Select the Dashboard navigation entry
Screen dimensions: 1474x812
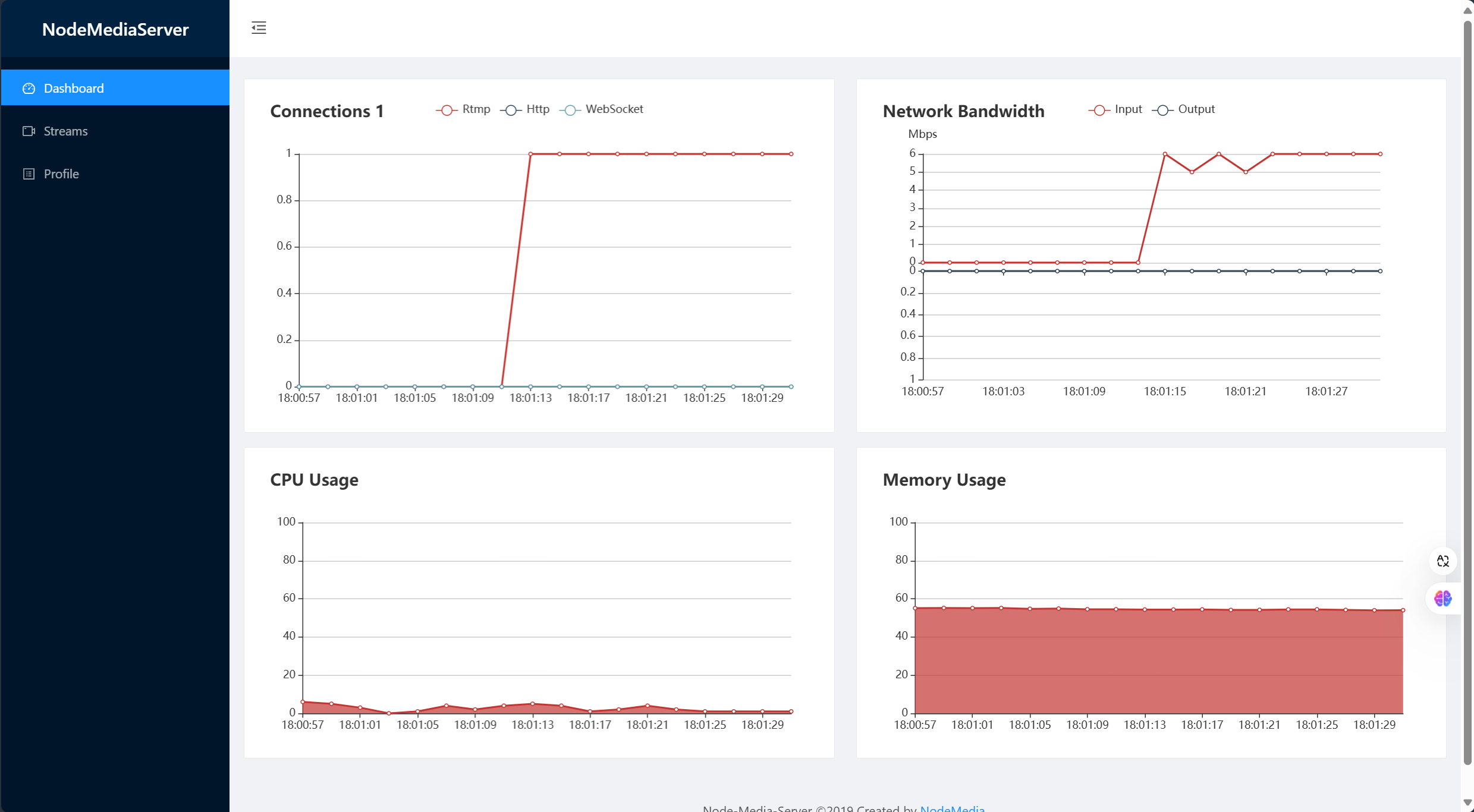coord(74,87)
